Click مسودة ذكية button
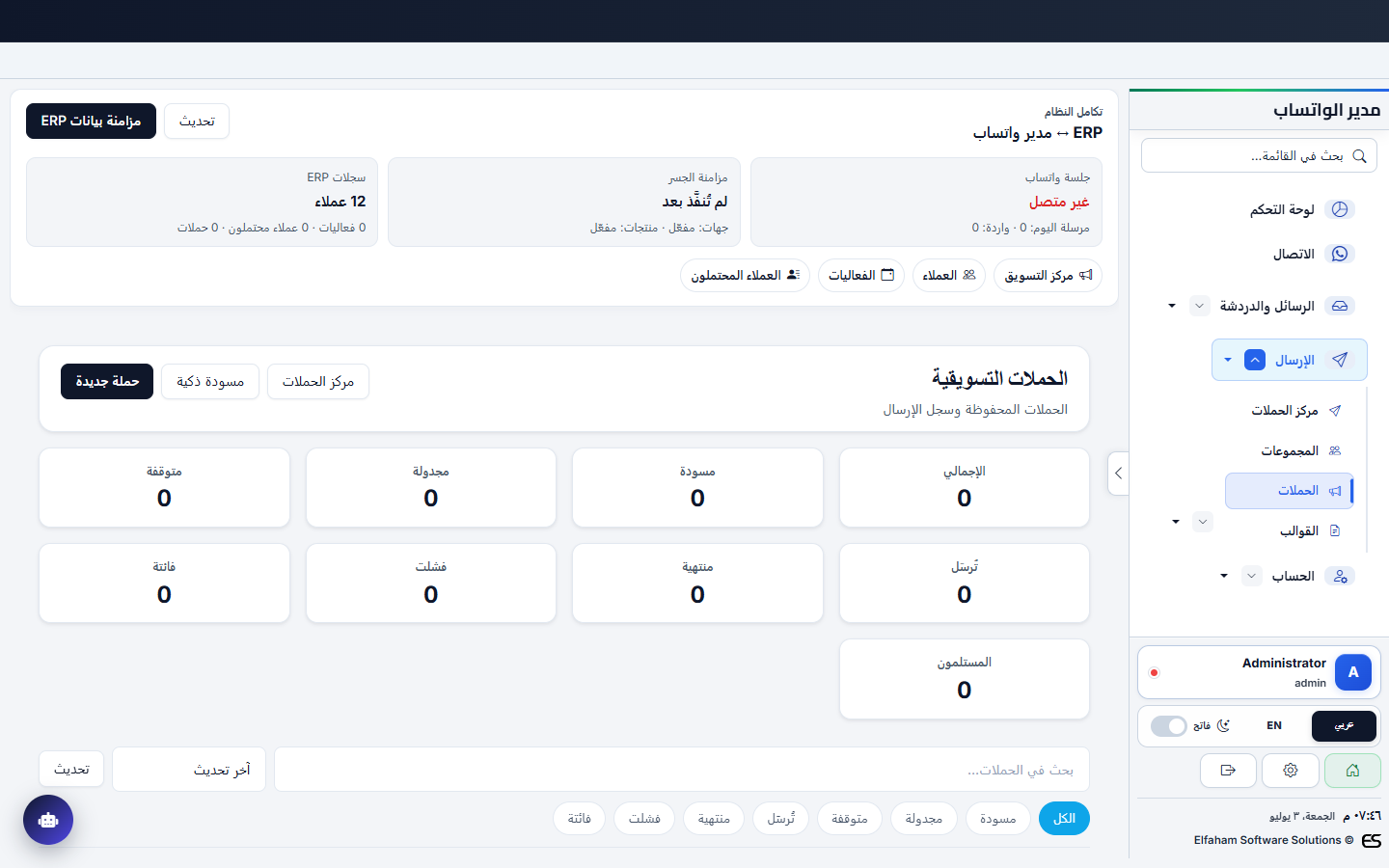This screenshot has width=1389, height=868. (x=210, y=382)
